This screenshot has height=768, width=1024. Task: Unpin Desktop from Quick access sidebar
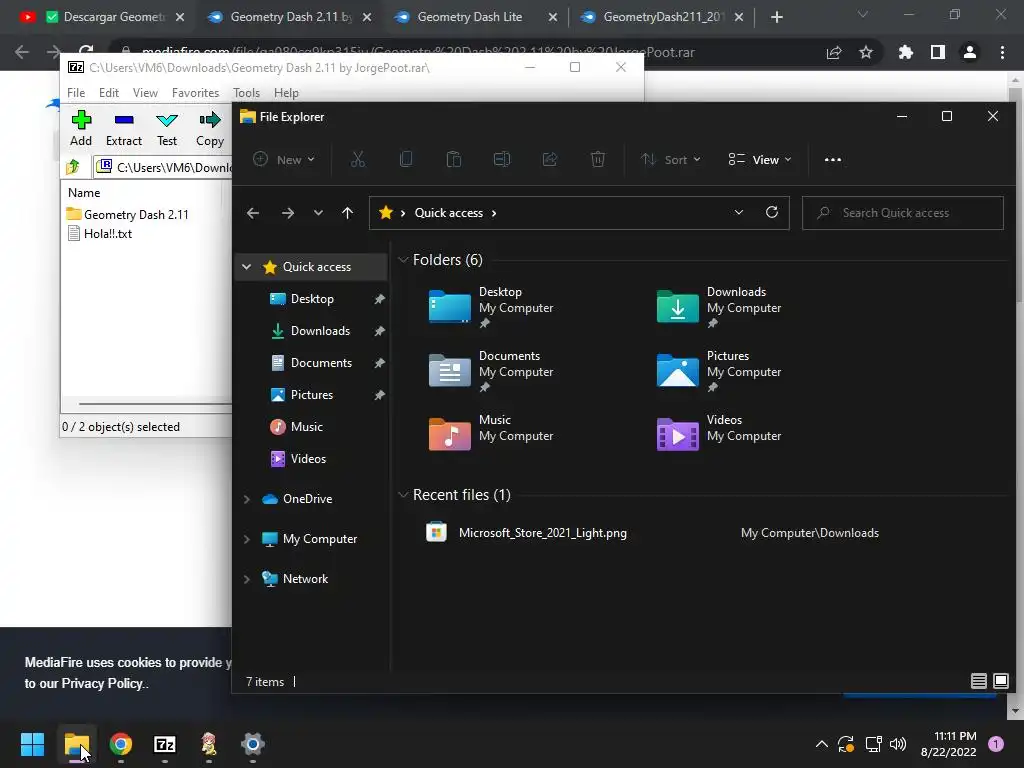point(379,299)
